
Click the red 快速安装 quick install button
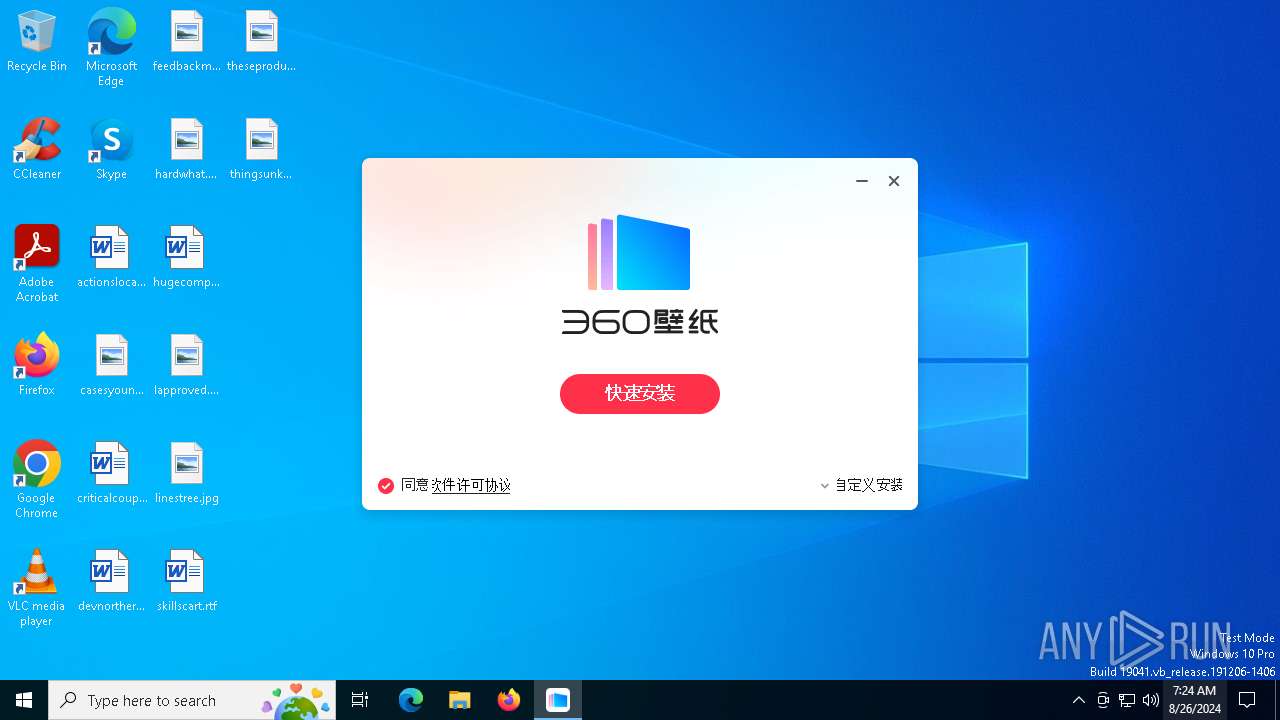coord(640,394)
